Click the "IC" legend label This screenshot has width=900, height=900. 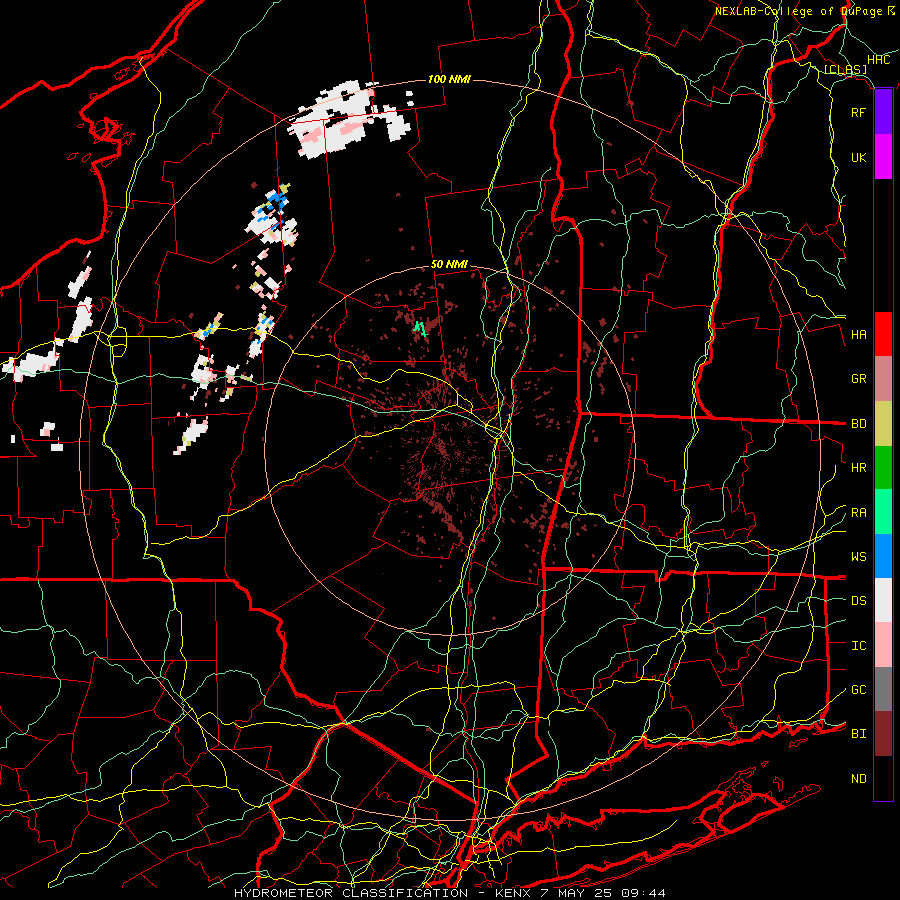point(858,646)
